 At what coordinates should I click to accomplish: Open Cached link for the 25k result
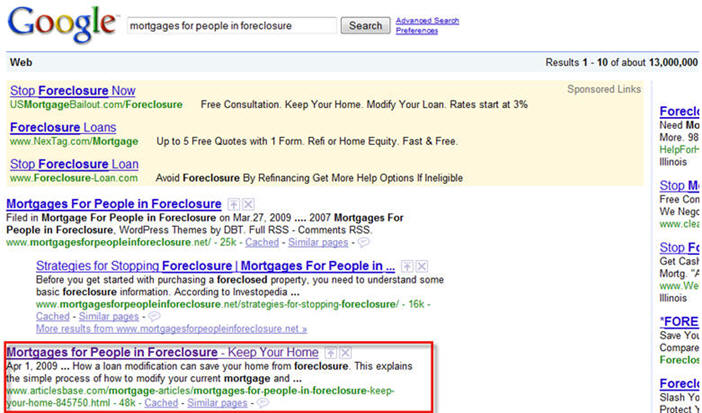262,242
